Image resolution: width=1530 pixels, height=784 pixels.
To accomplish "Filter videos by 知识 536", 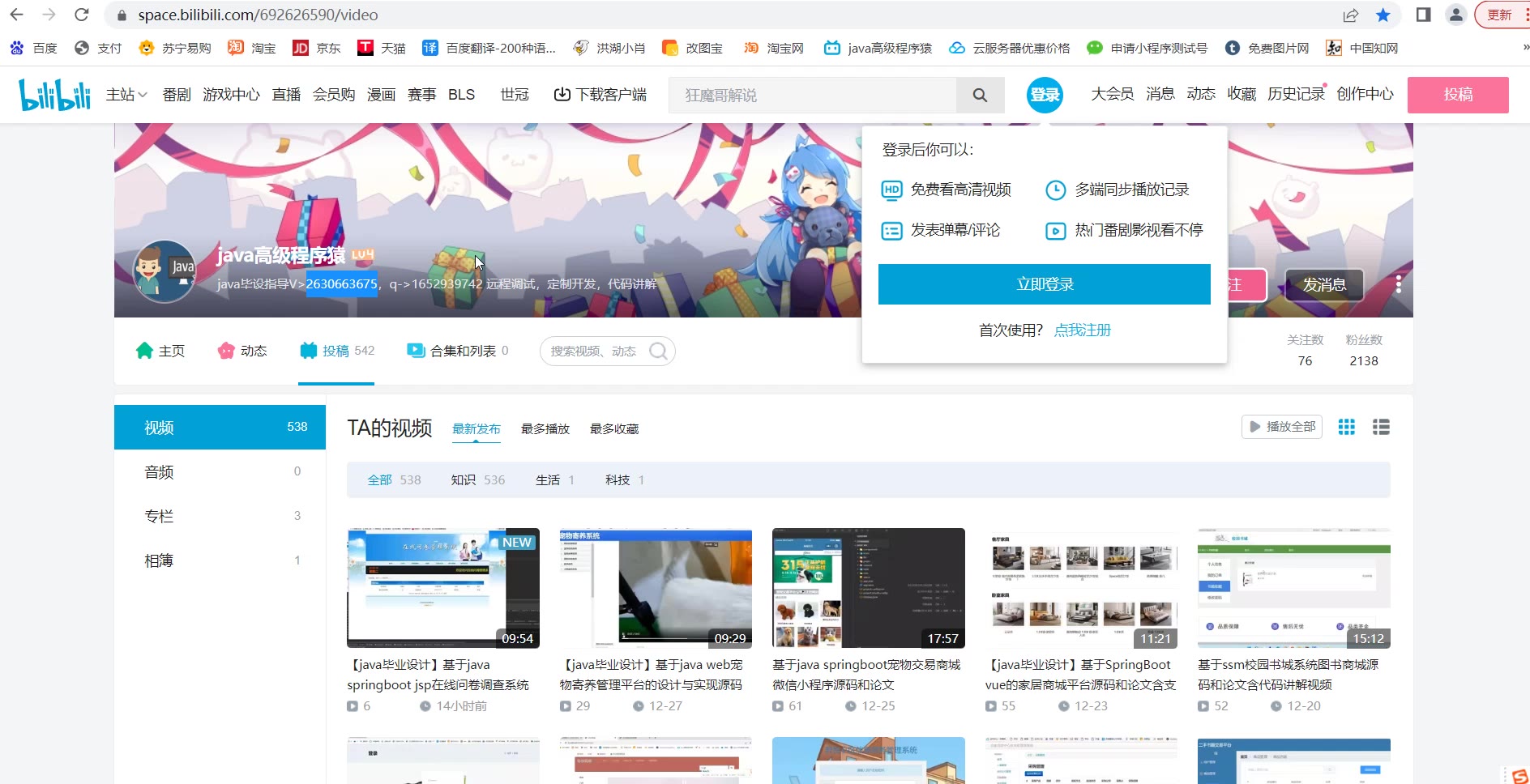I will 478,480.
